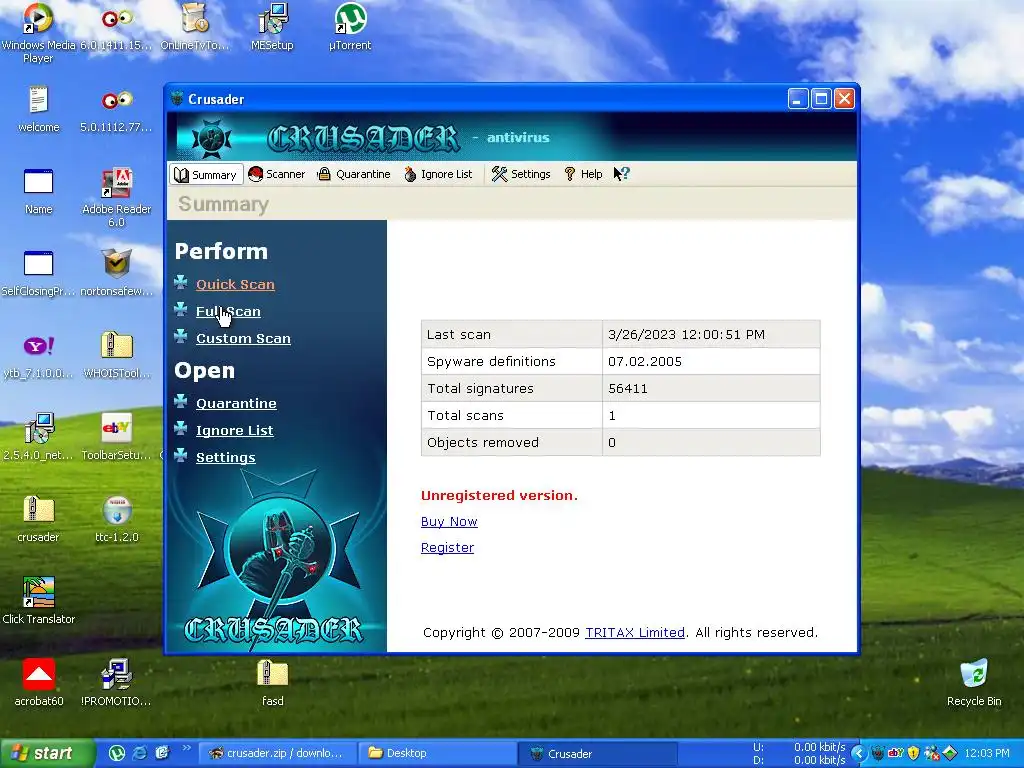This screenshot has height=768, width=1024.
Task: Click the Crusader emblem in header banner
Action: pyautogui.click(x=212, y=138)
